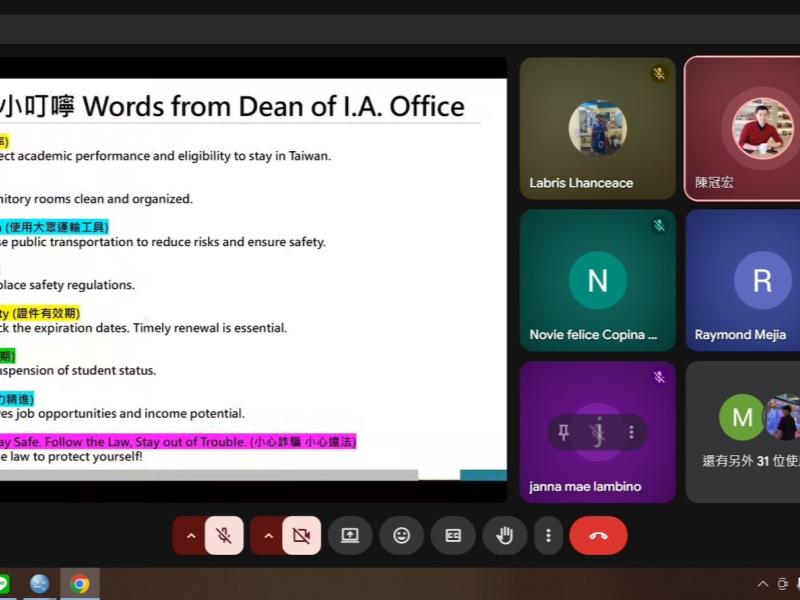Turn on the camera in the call controls
800x600 pixels.
[301, 536]
